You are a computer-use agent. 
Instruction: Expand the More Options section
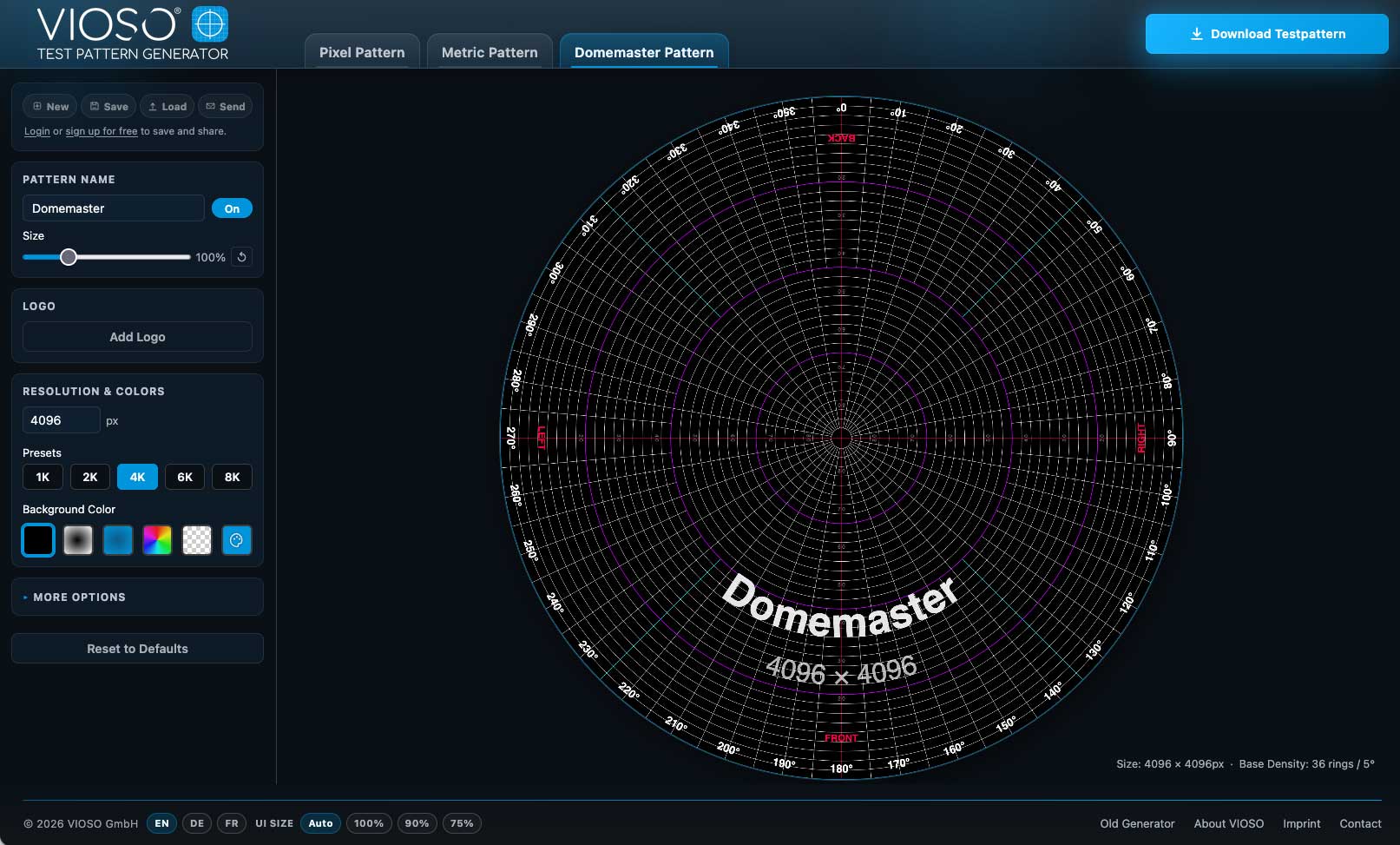pos(137,597)
